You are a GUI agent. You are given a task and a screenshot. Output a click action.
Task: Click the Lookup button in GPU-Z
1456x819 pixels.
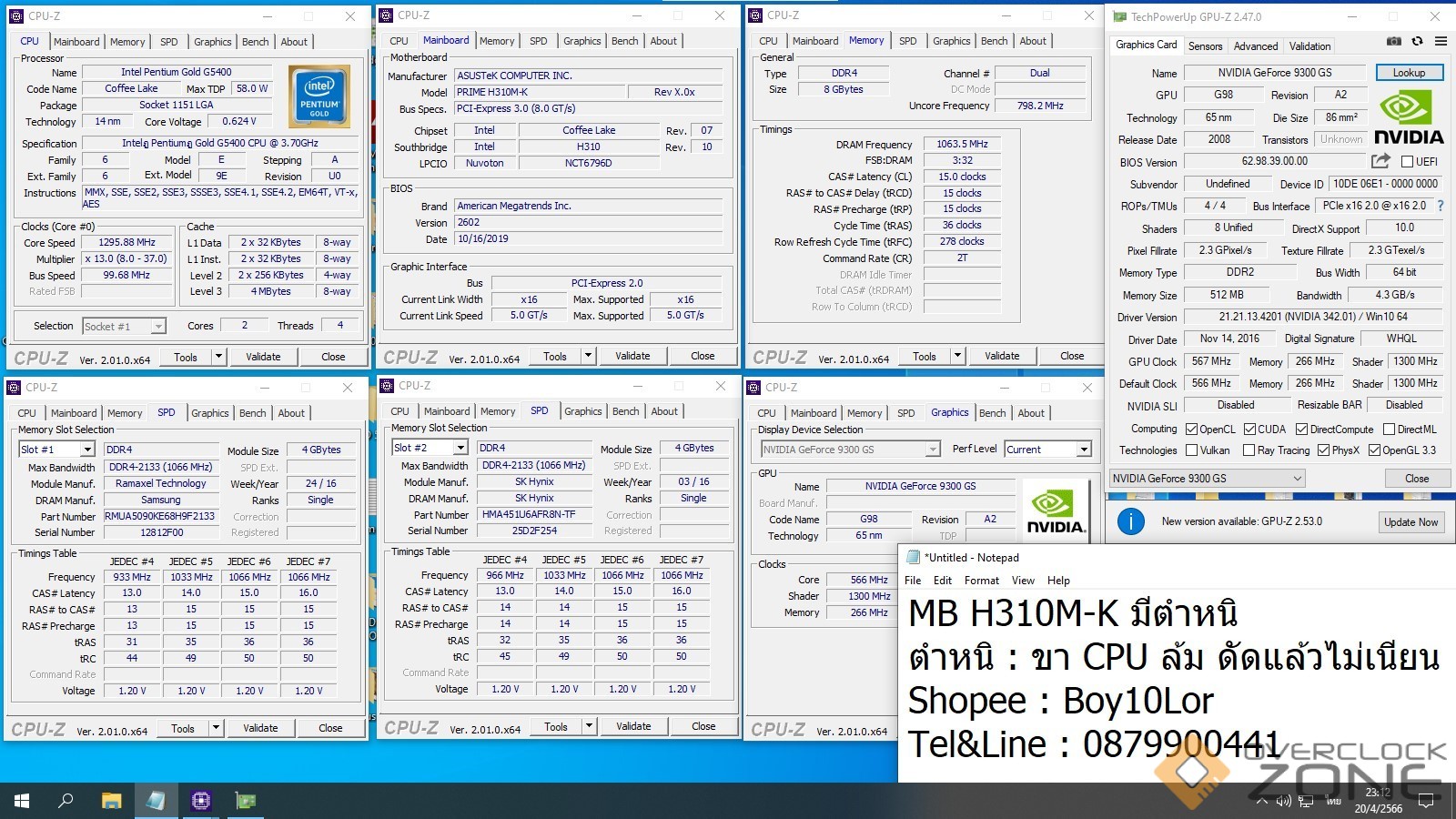1408,73
